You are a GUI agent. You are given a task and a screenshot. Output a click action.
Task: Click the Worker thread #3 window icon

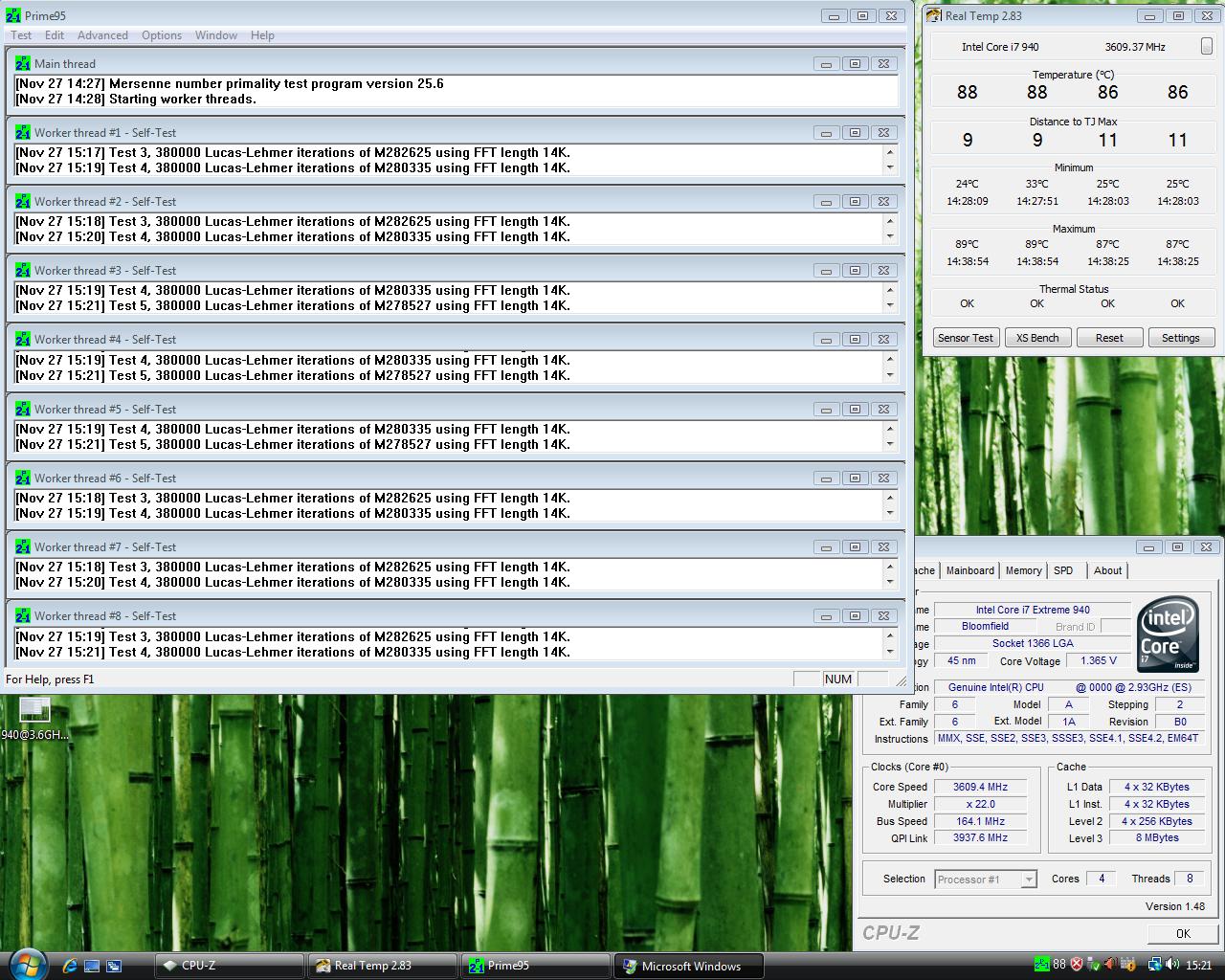(x=23, y=271)
